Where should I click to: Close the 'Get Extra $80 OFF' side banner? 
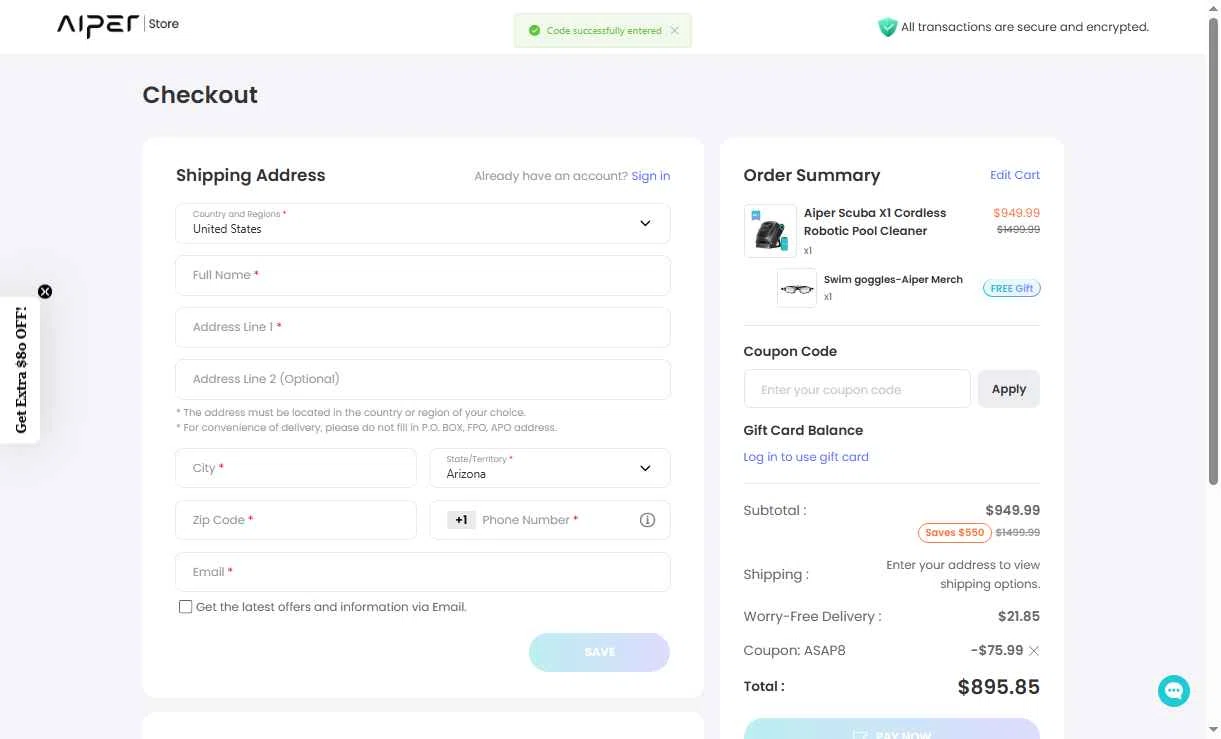[45, 292]
